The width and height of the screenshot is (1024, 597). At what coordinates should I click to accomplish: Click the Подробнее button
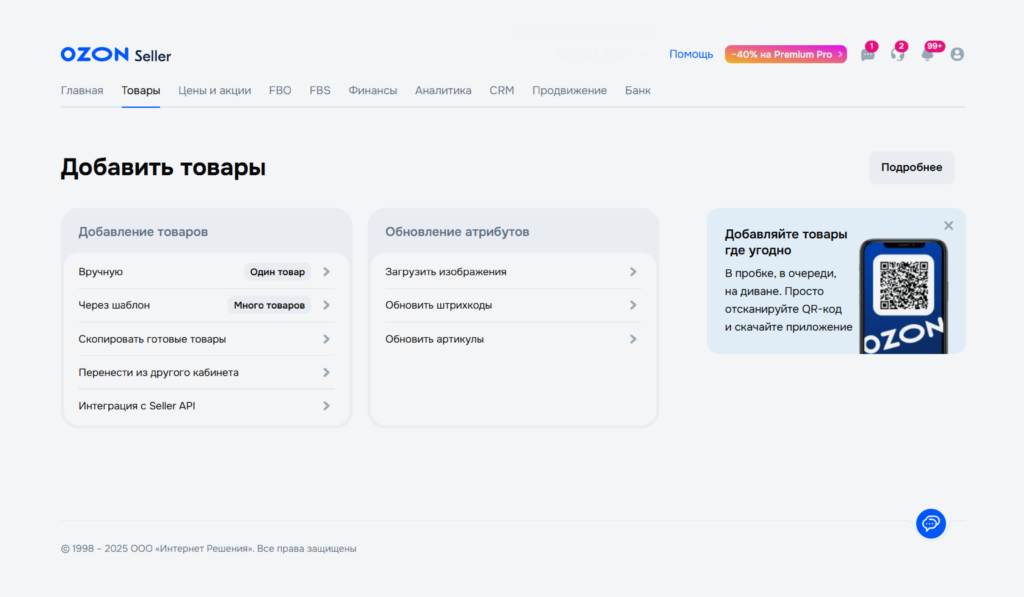(910, 167)
